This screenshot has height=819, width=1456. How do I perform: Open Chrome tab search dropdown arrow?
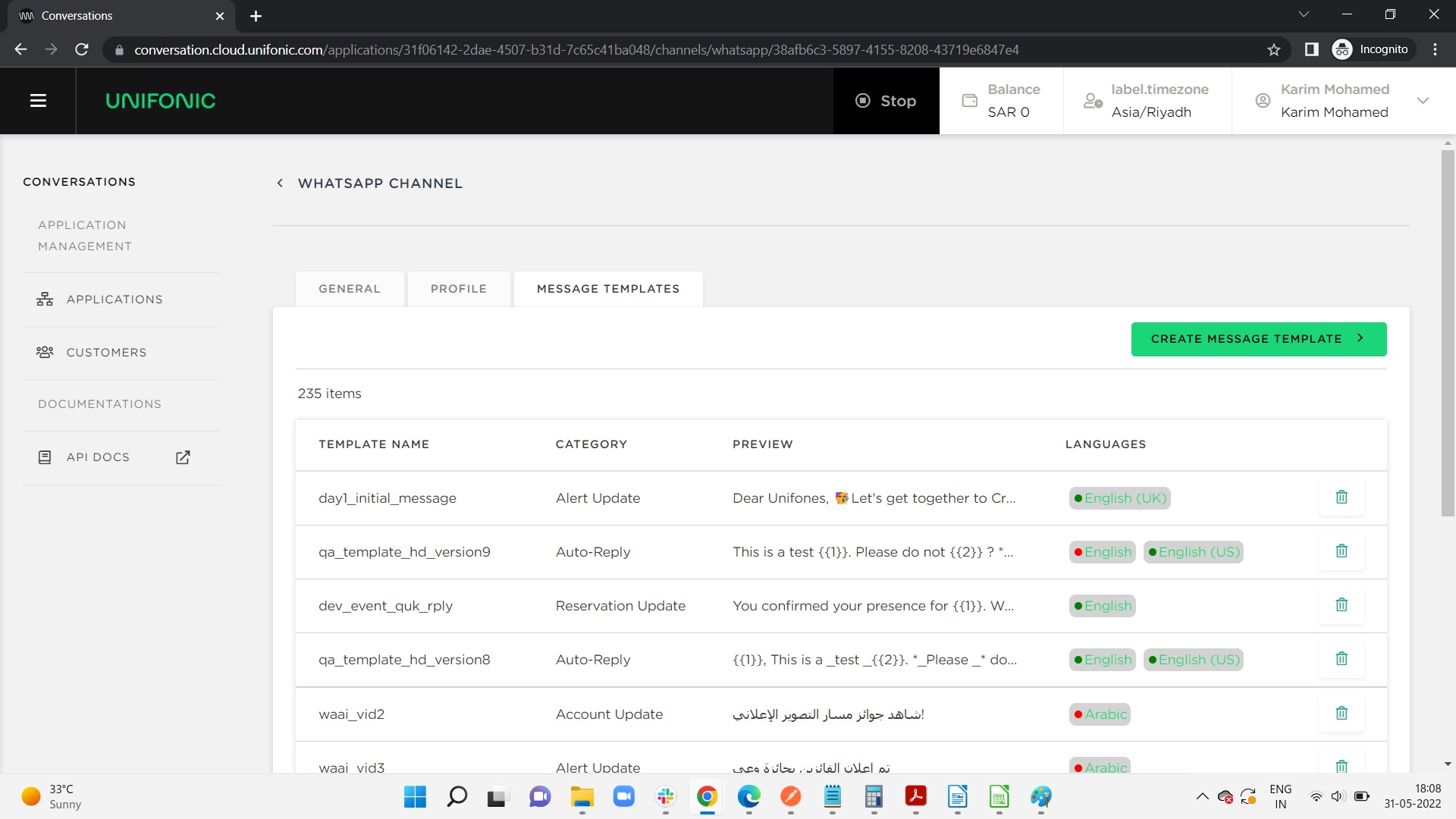1304,15
